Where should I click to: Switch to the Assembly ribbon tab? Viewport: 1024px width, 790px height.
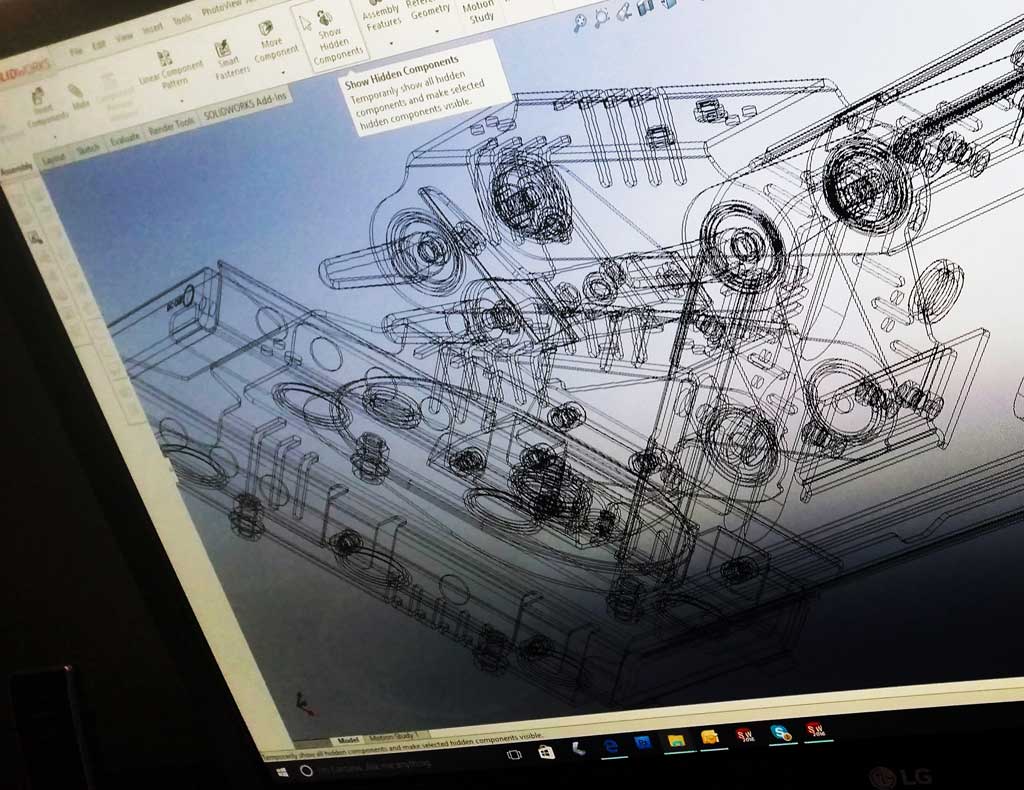tap(16, 170)
